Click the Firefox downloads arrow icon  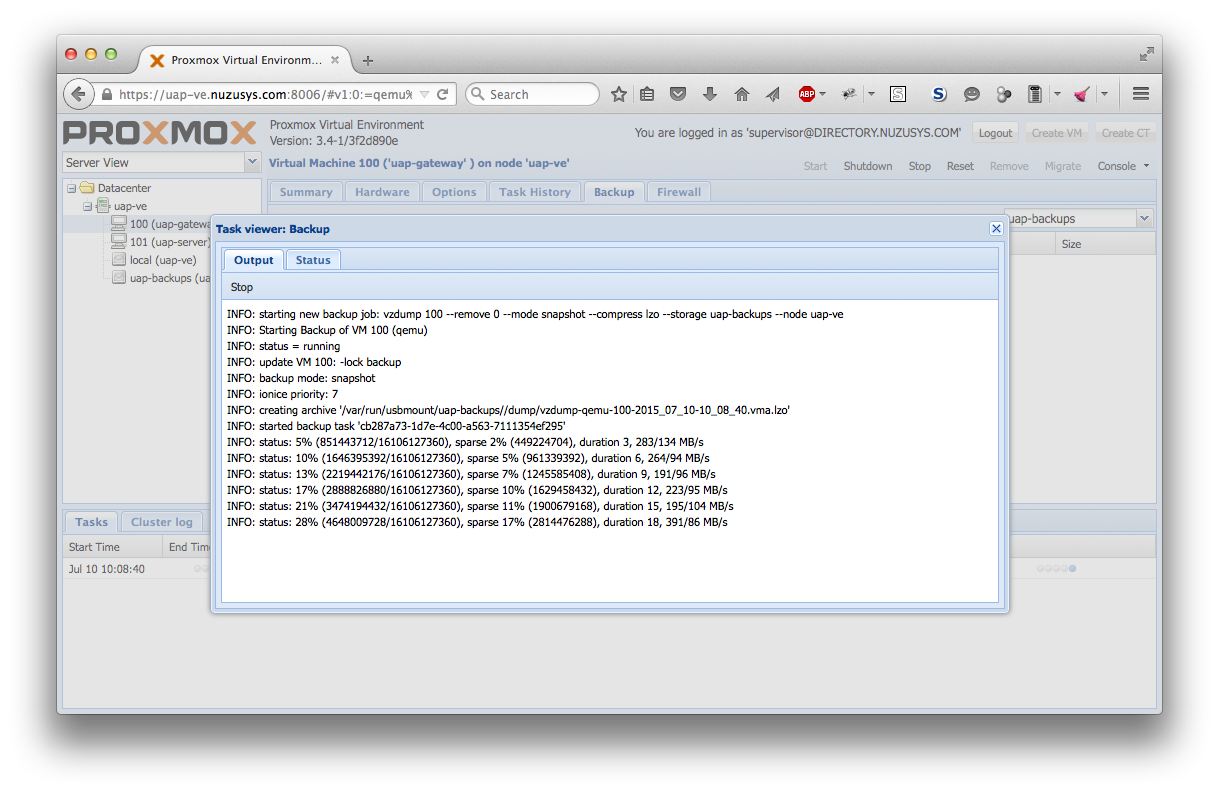pos(710,93)
